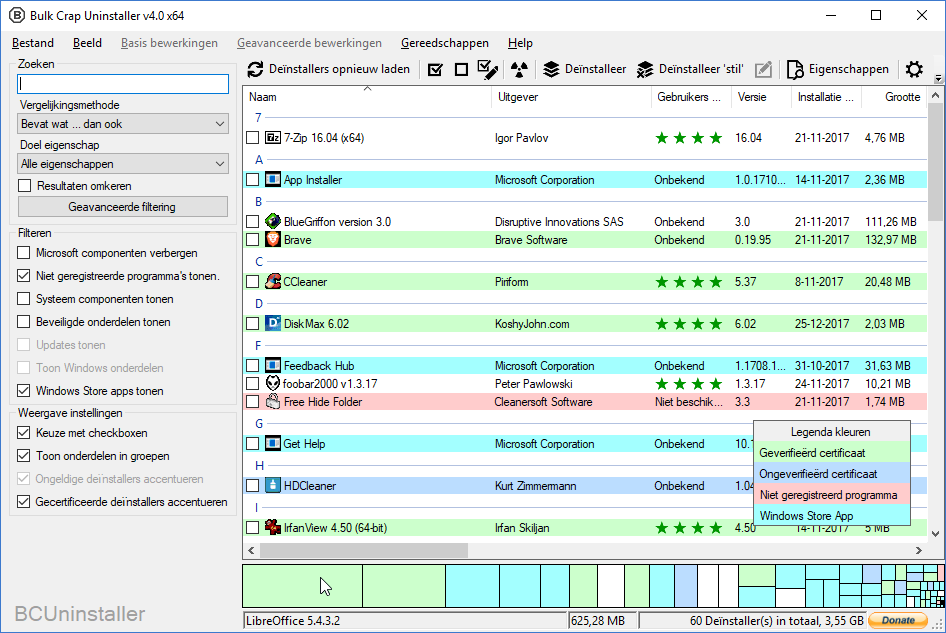Screen dimensions: 946x633
Task: Toggle Systeem componenten tonen checkbox
Action: pyautogui.click(x=24, y=299)
